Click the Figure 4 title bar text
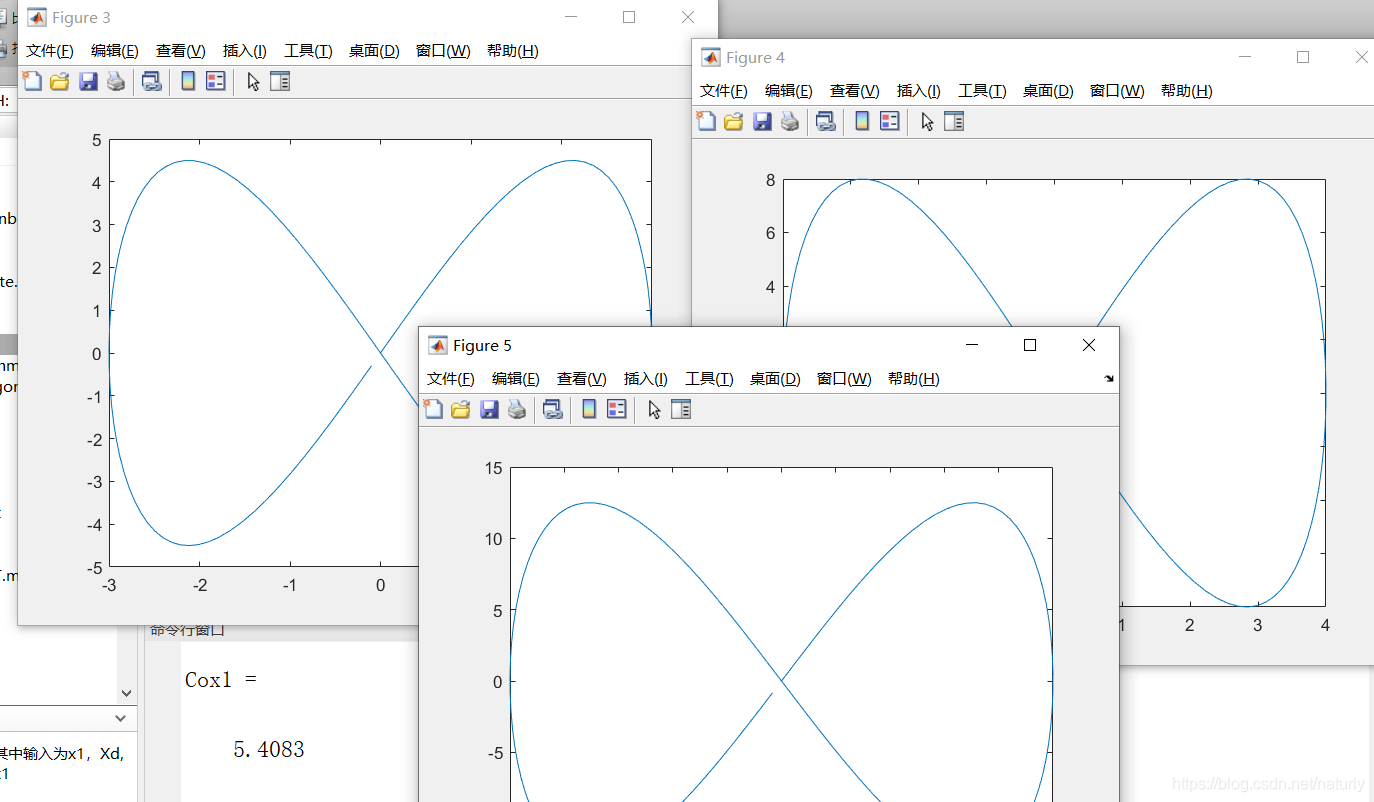1374x802 pixels. tap(755, 58)
